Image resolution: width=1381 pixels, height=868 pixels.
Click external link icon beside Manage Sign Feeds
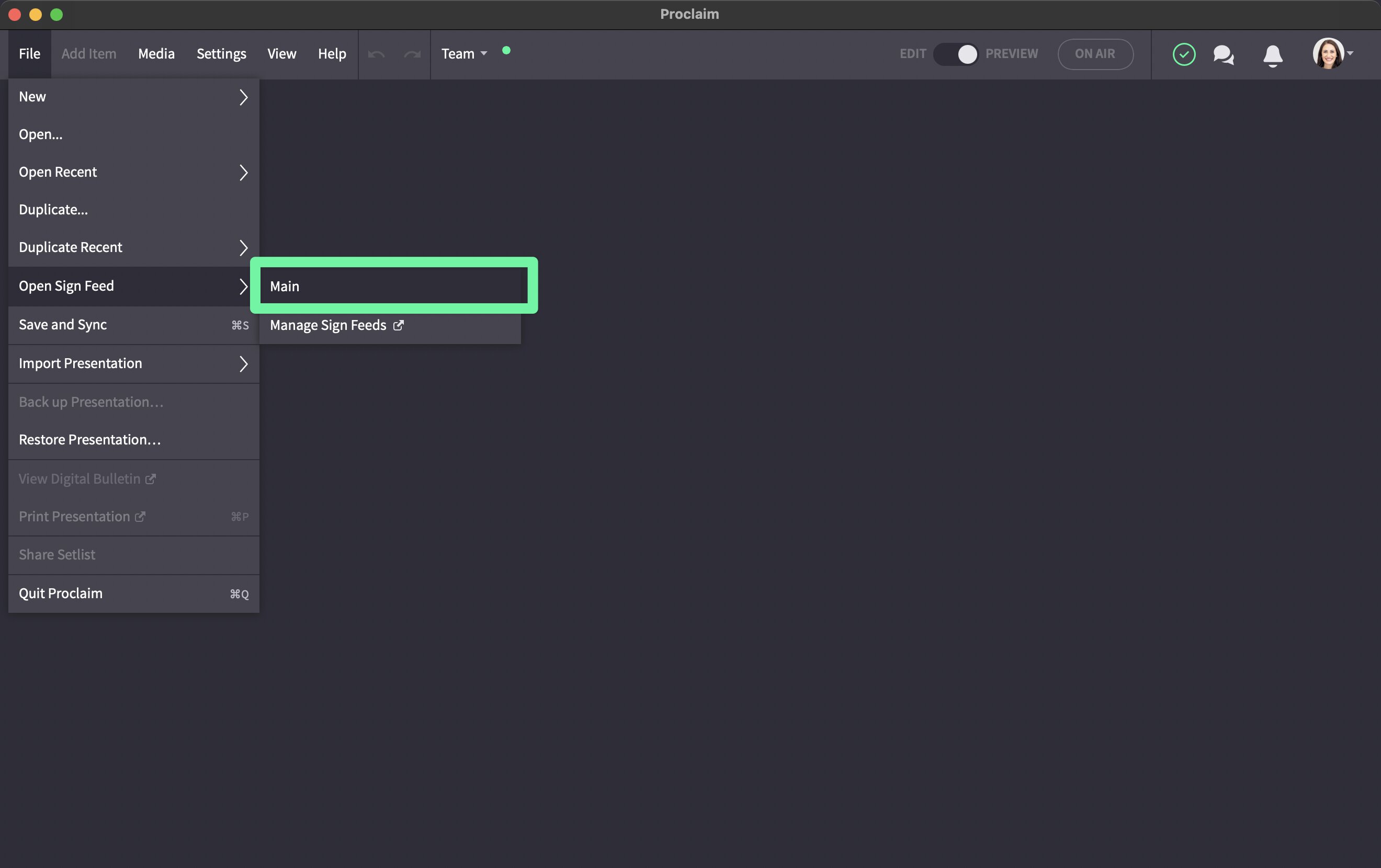[x=399, y=325]
